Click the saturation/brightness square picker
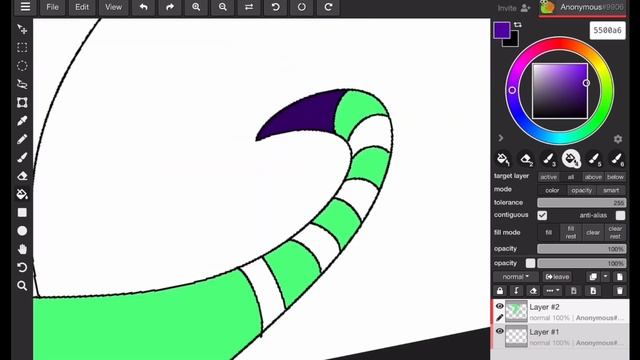The width and height of the screenshot is (640, 360). [560, 91]
